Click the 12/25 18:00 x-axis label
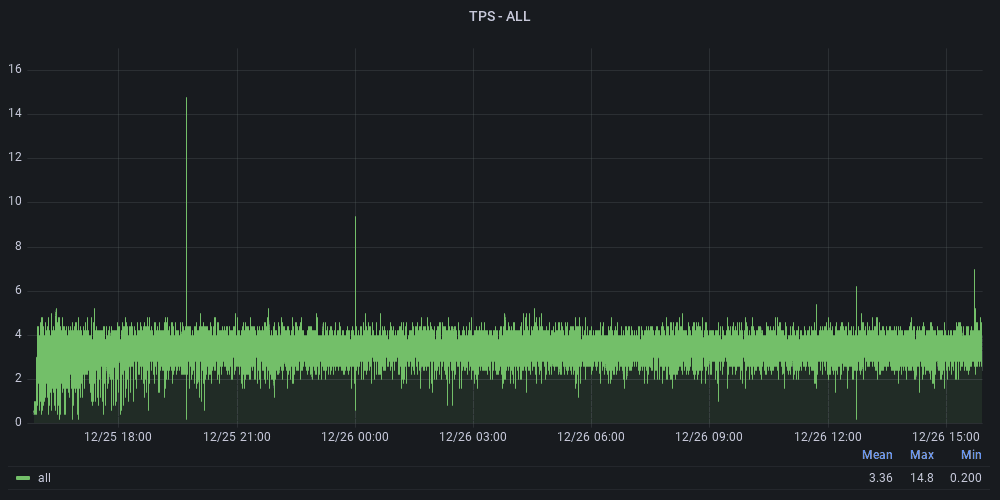Image resolution: width=1000 pixels, height=500 pixels. tap(118, 437)
